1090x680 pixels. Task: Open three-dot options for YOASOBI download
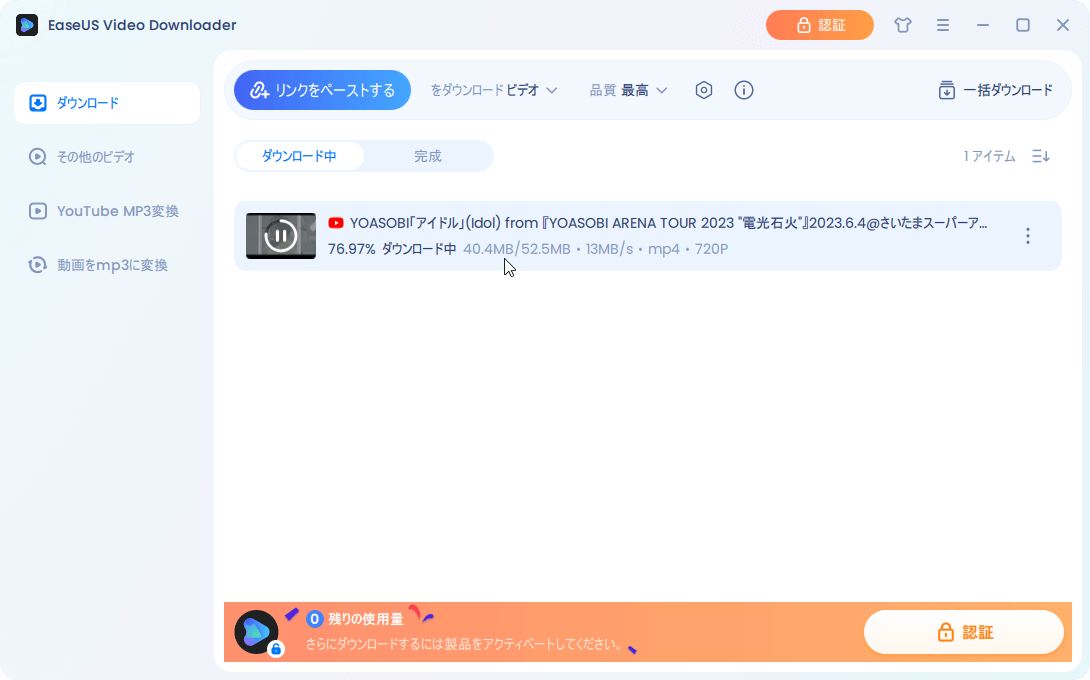1027,236
